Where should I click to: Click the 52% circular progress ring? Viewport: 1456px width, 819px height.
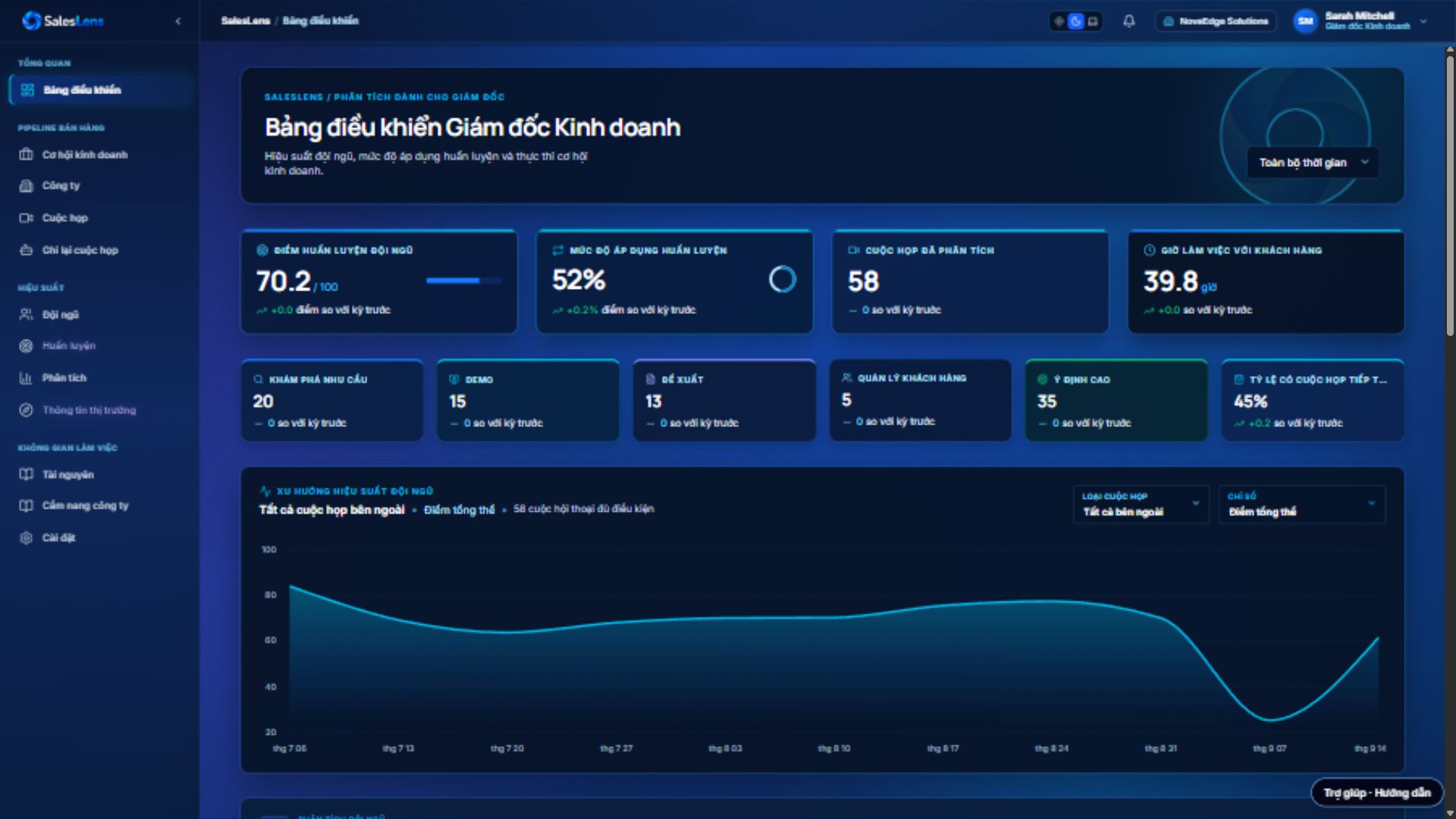782,280
